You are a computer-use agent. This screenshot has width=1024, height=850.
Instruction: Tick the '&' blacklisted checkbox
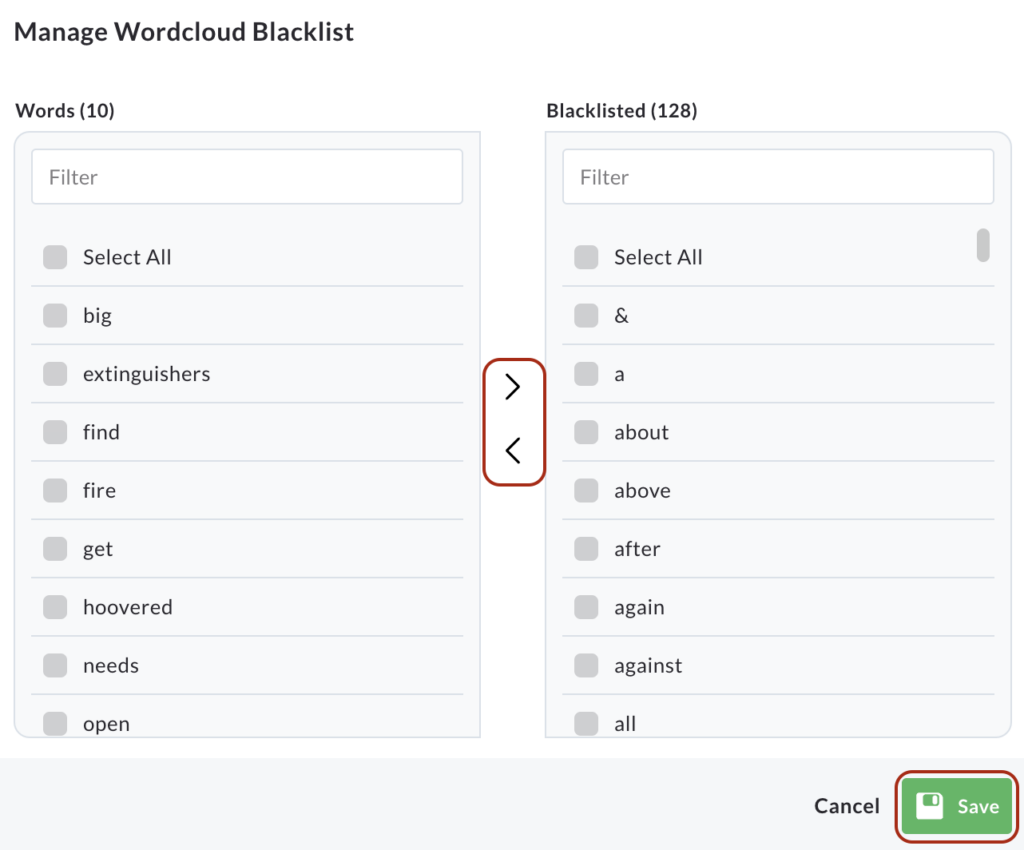coord(586,315)
